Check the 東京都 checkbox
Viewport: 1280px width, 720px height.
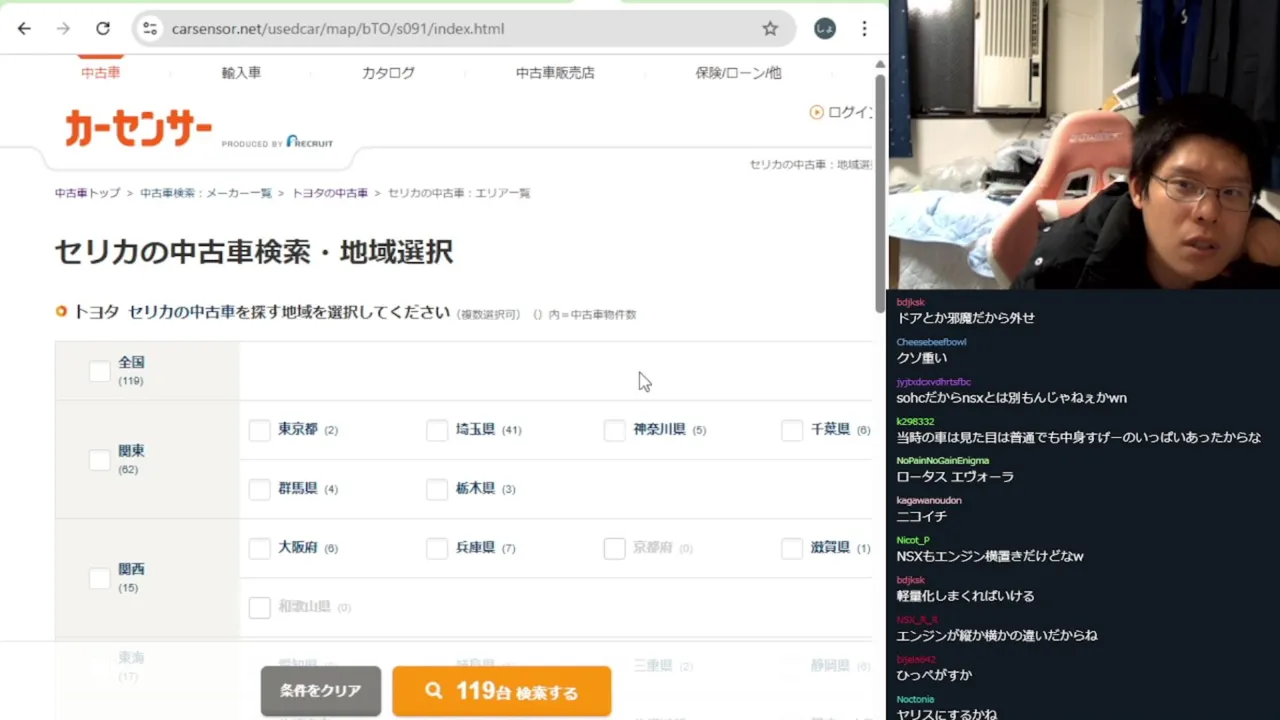point(259,430)
